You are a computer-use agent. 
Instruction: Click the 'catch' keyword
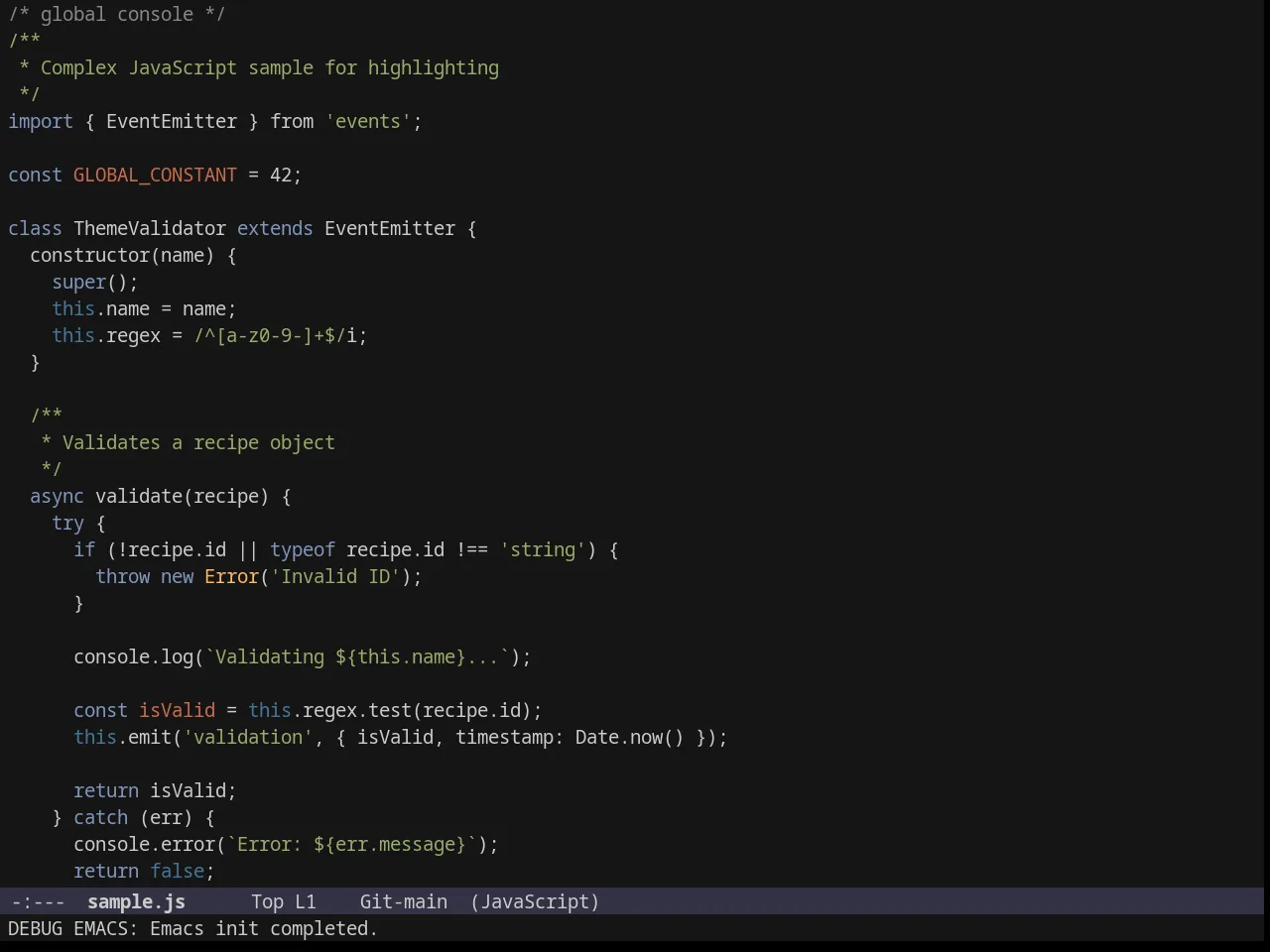[x=100, y=817]
